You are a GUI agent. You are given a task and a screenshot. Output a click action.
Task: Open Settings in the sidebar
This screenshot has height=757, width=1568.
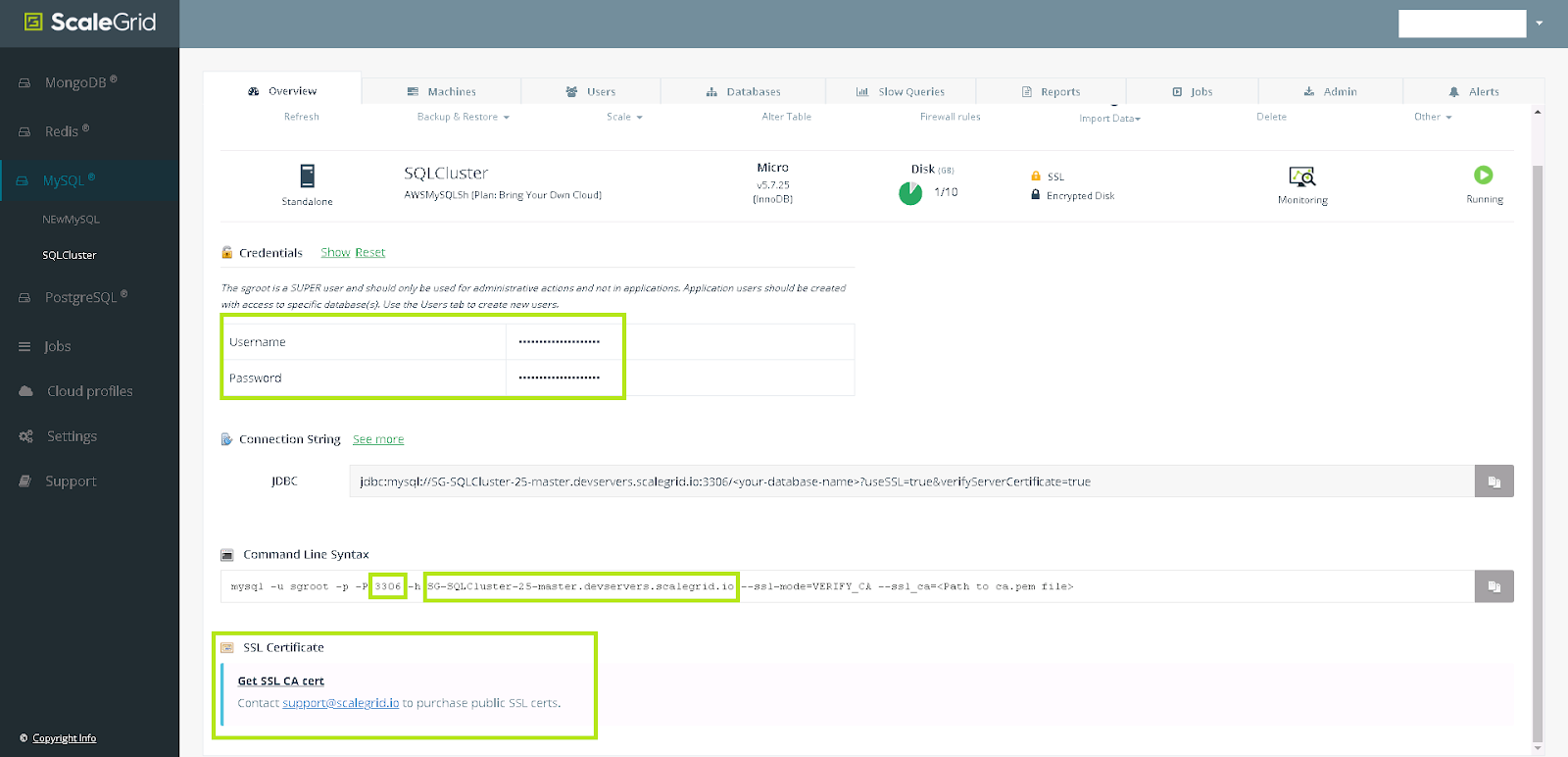point(72,436)
